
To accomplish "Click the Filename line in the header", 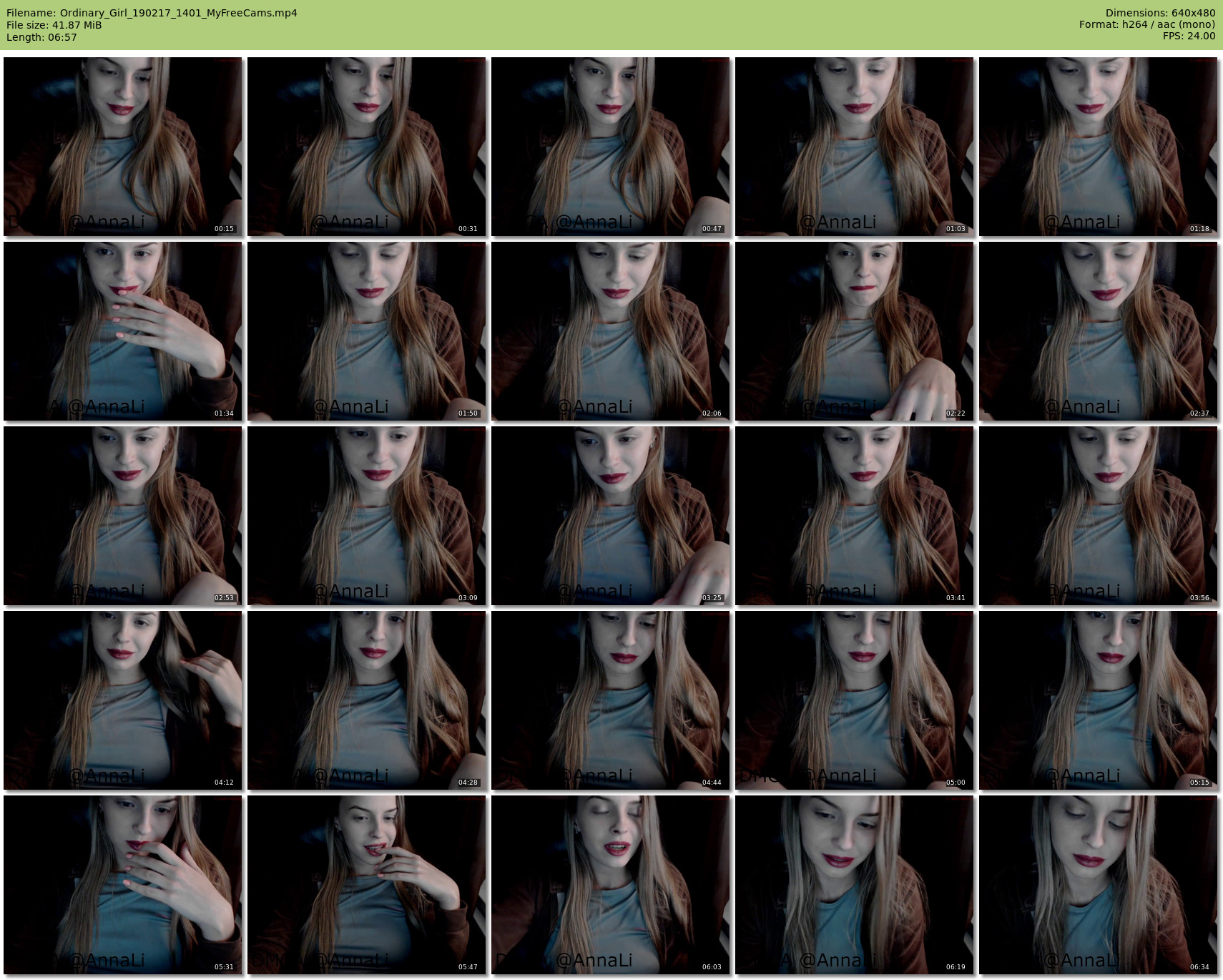I will click(x=152, y=13).
